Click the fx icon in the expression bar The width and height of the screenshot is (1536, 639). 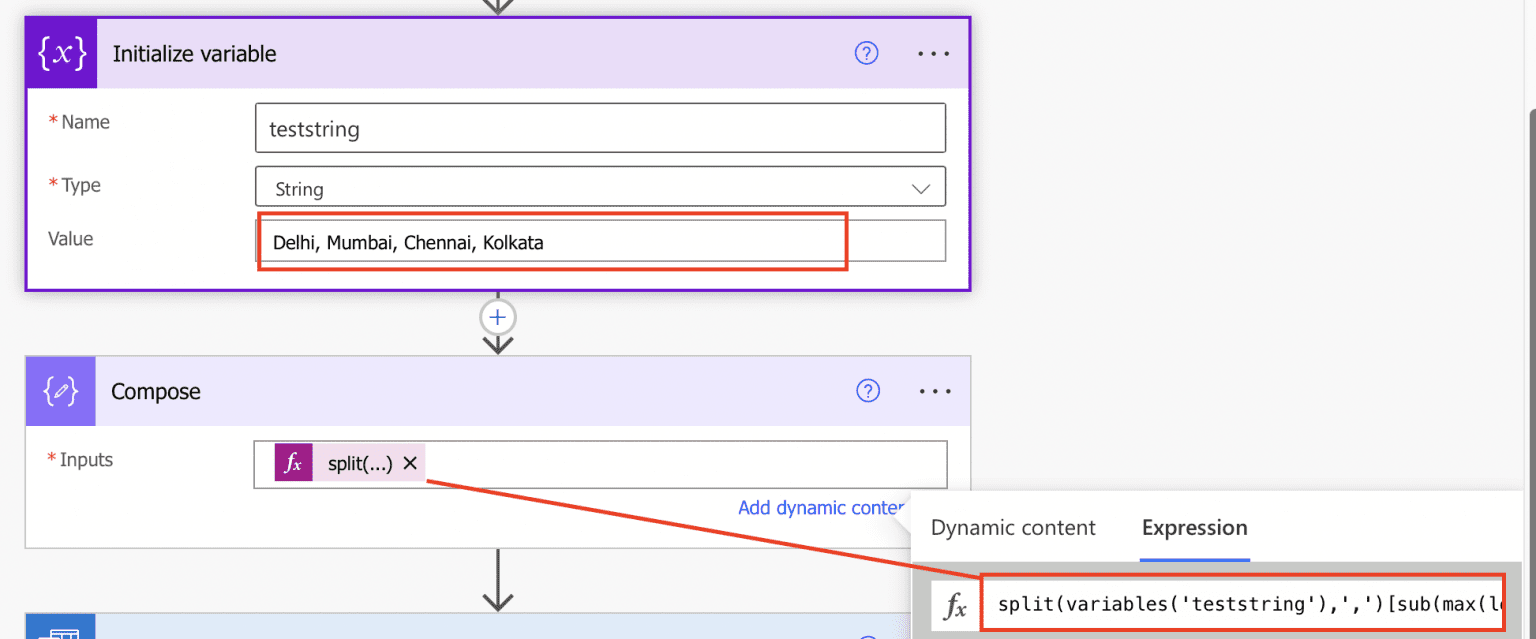(x=955, y=604)
